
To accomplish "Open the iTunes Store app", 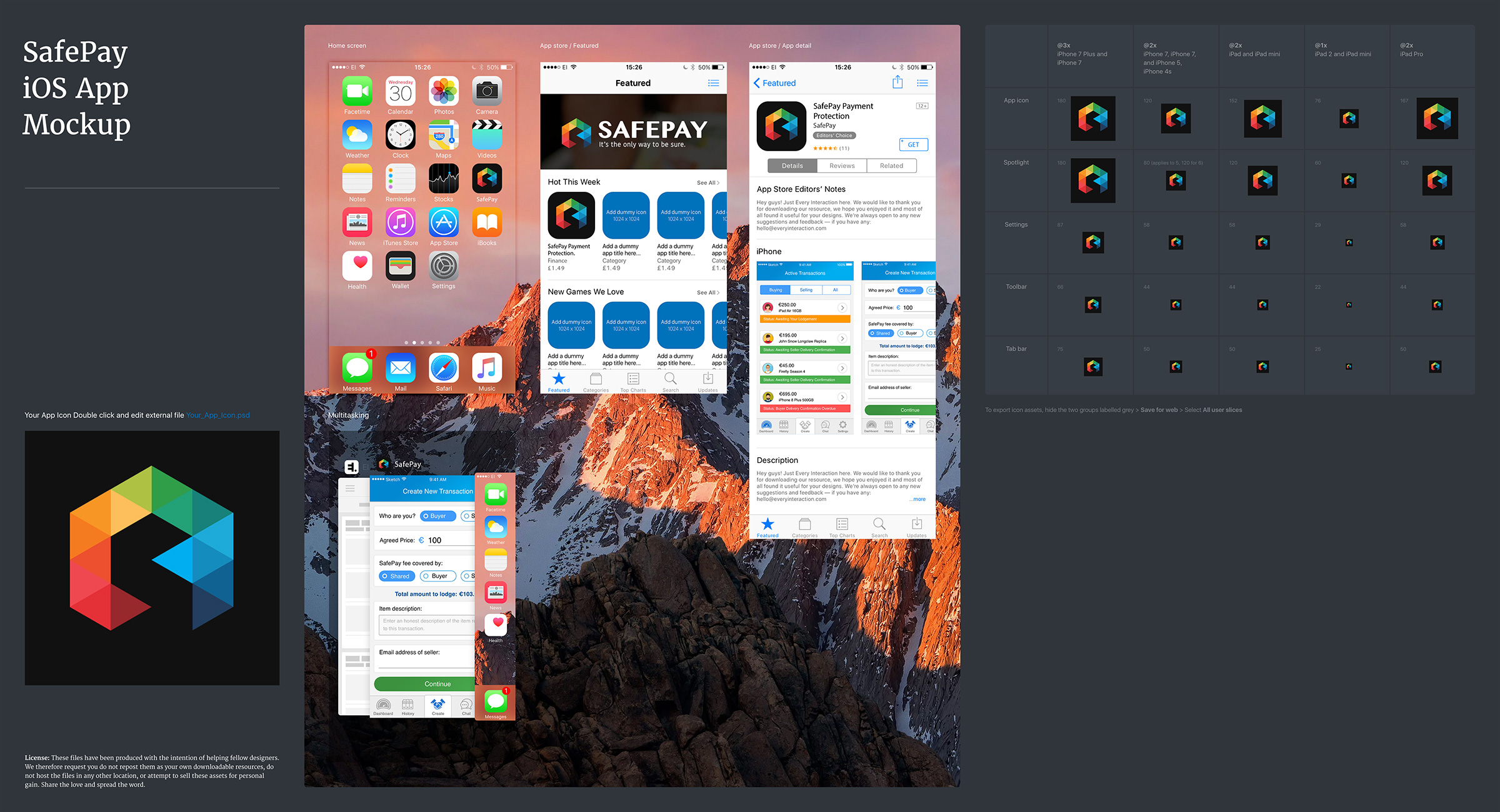I will pyautogui.click(x=401, y=222).
